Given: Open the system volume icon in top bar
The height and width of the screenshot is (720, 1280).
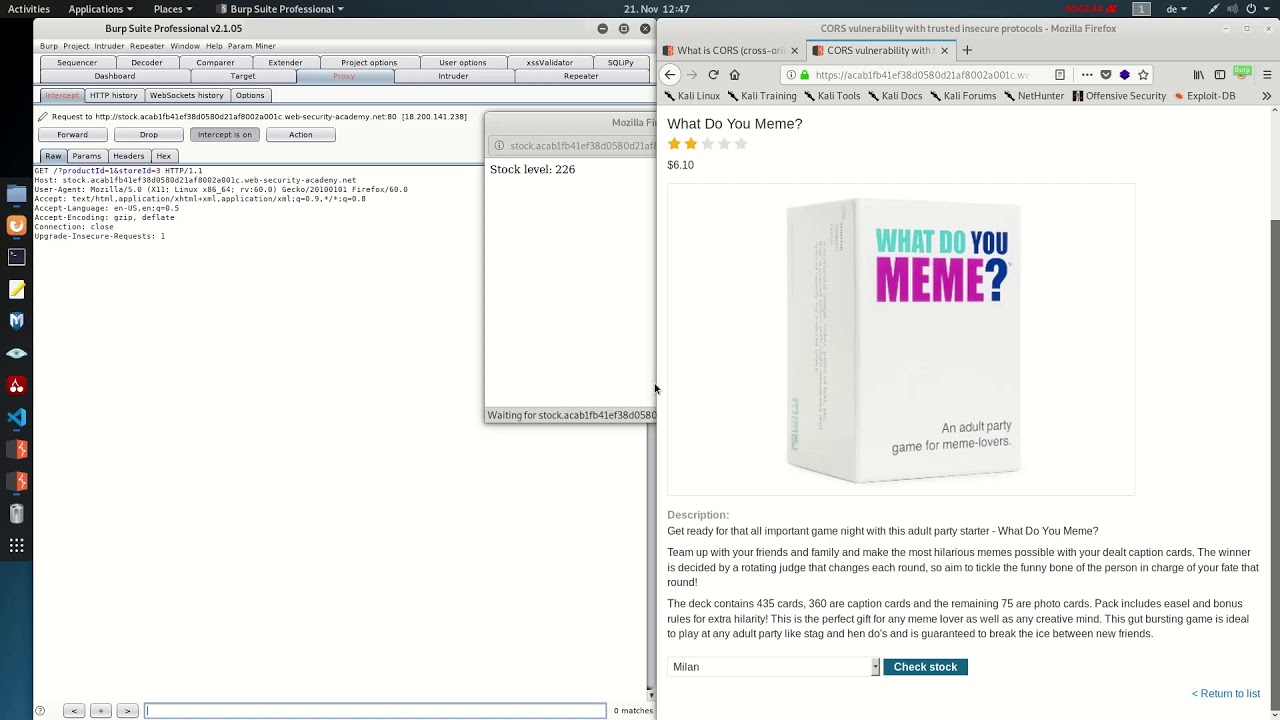Looking at the screenshot, I should [1231, 9].
